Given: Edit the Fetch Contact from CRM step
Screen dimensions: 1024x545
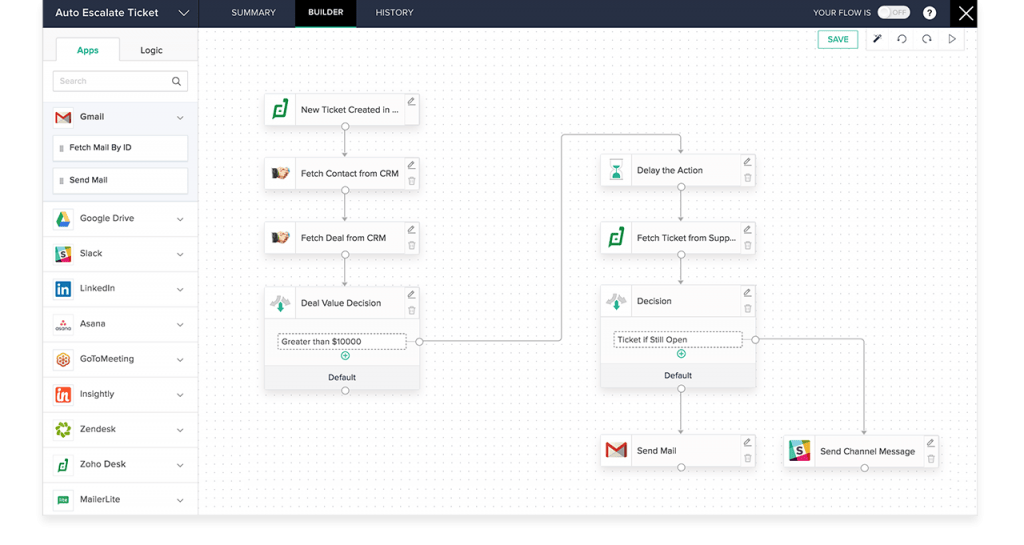Looking at the screenshot, I should [x=411, y=165].
